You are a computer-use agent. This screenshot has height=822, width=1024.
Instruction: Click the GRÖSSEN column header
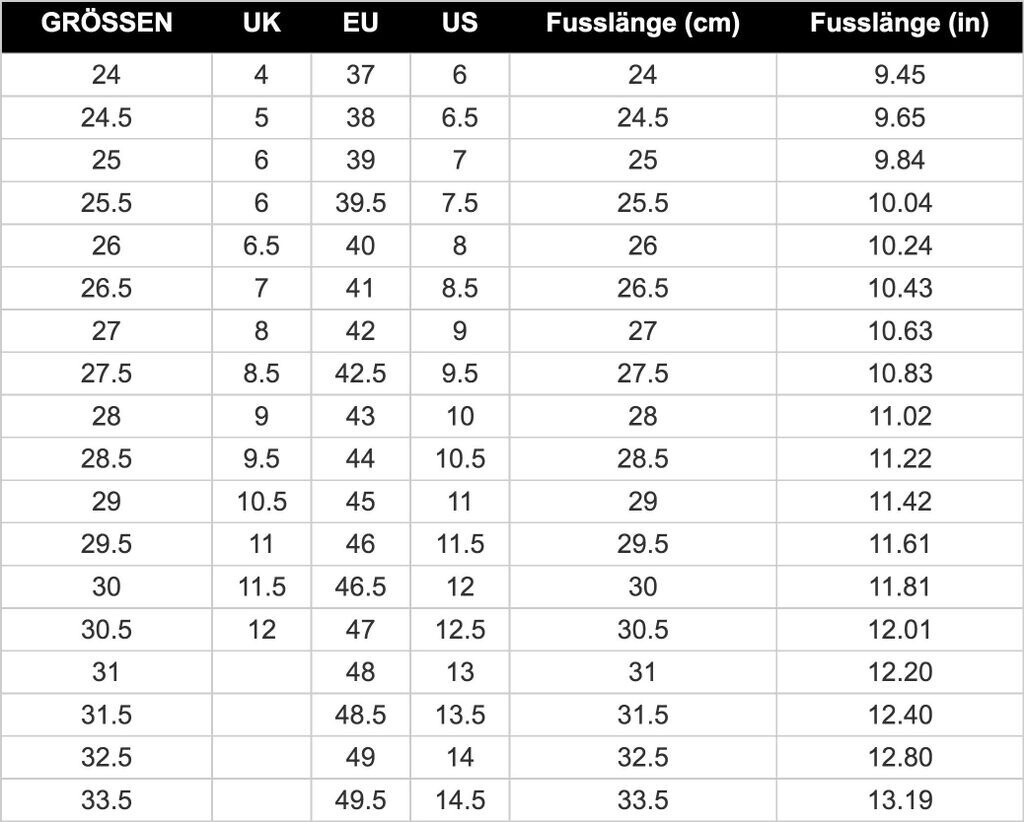(x=106, y=24)
